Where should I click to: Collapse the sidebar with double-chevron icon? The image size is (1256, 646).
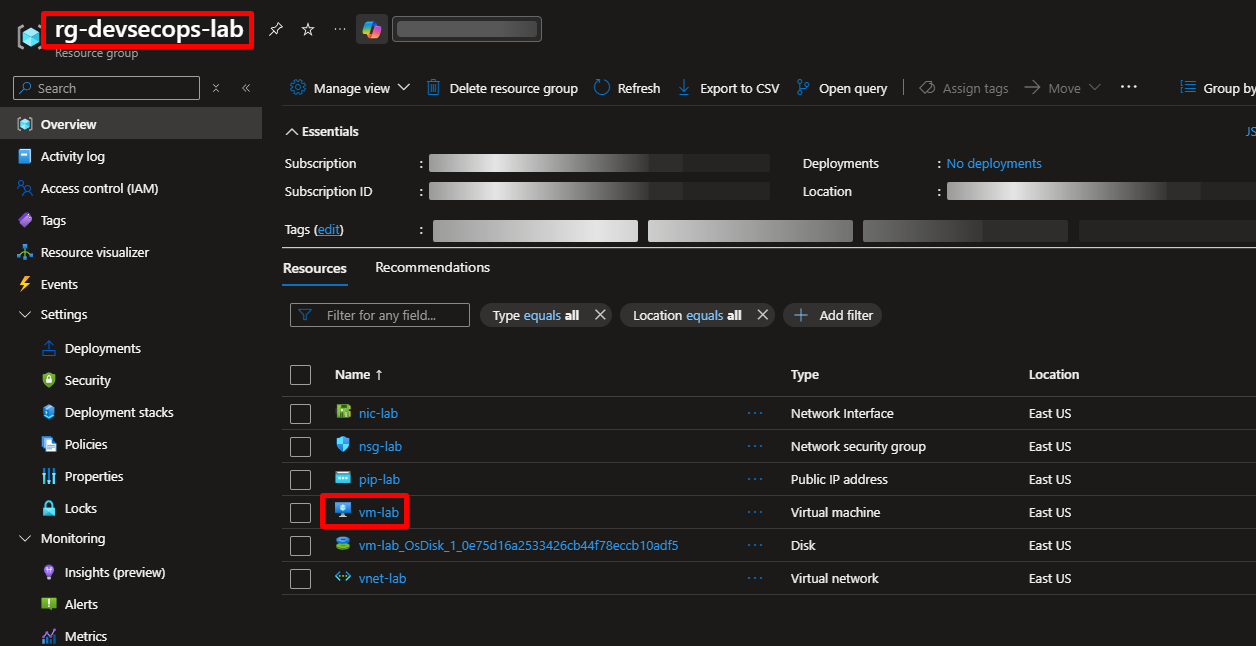pyautogui.click(x=246, y=88)
